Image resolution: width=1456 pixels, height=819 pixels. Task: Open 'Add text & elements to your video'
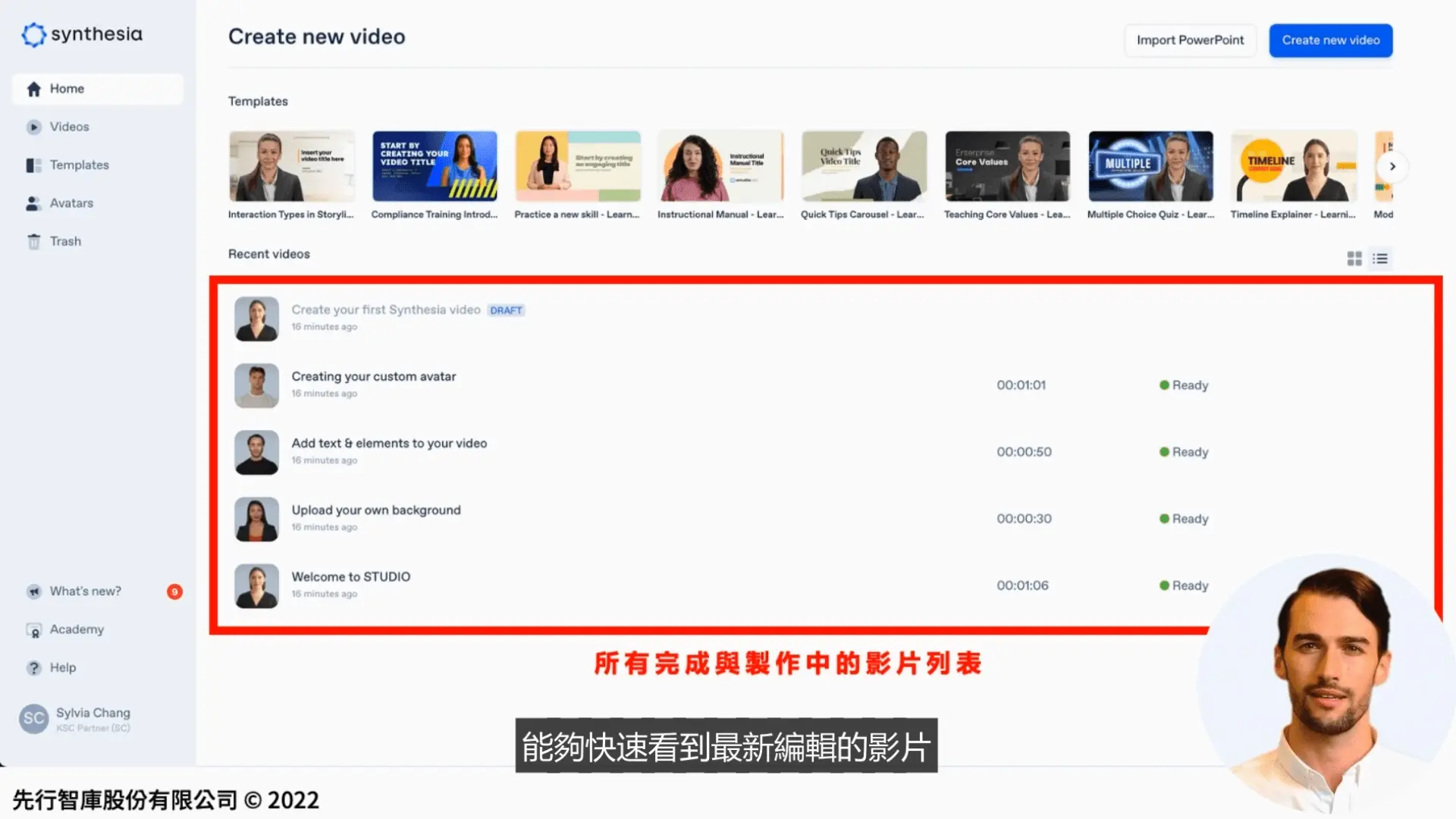[x=389, y=443]
